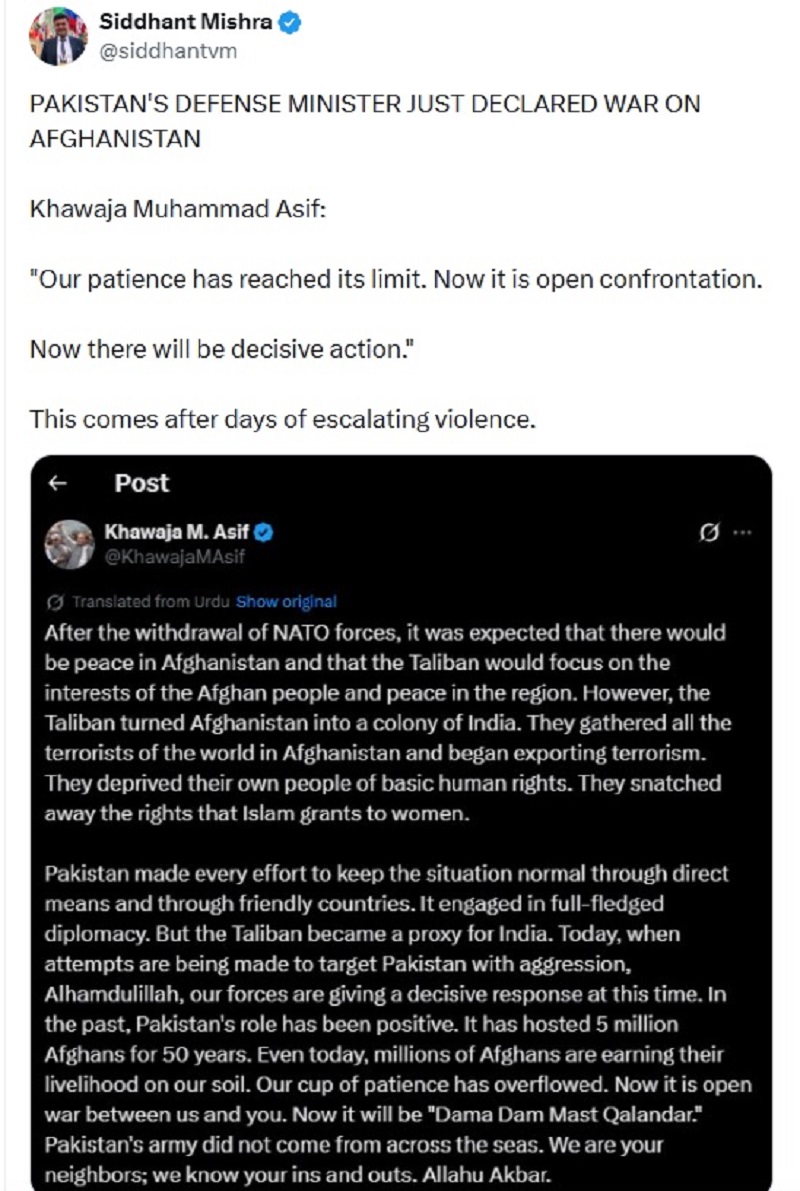Open the three-dot more options menu

tap(742, 534)
